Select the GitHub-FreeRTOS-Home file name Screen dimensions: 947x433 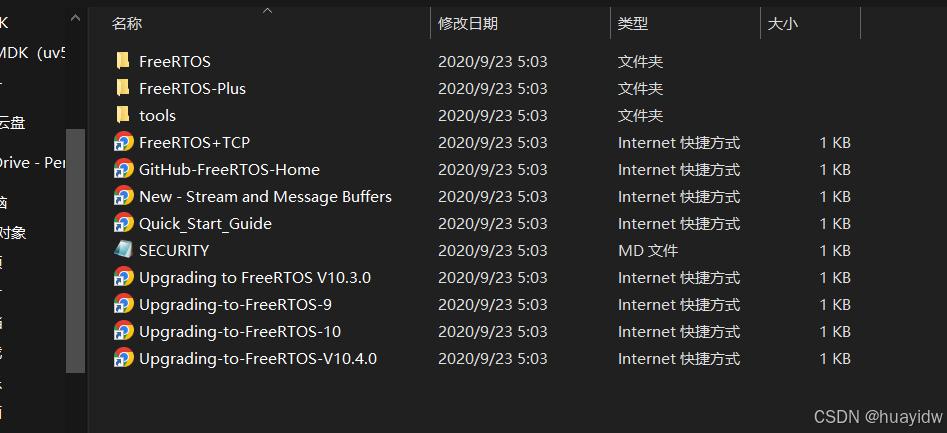229,170
